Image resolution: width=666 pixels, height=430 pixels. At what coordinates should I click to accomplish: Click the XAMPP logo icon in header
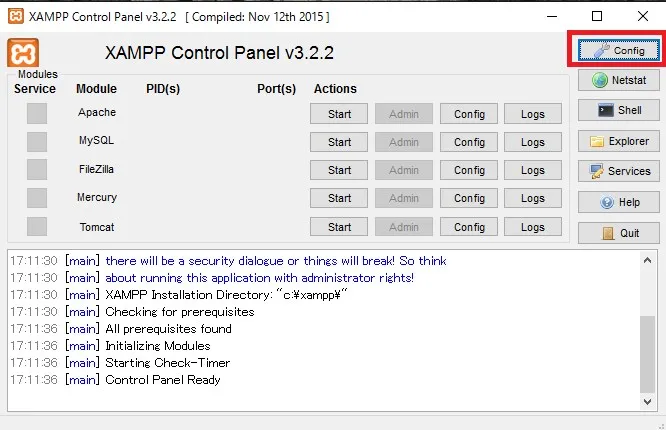click(22, 53)
